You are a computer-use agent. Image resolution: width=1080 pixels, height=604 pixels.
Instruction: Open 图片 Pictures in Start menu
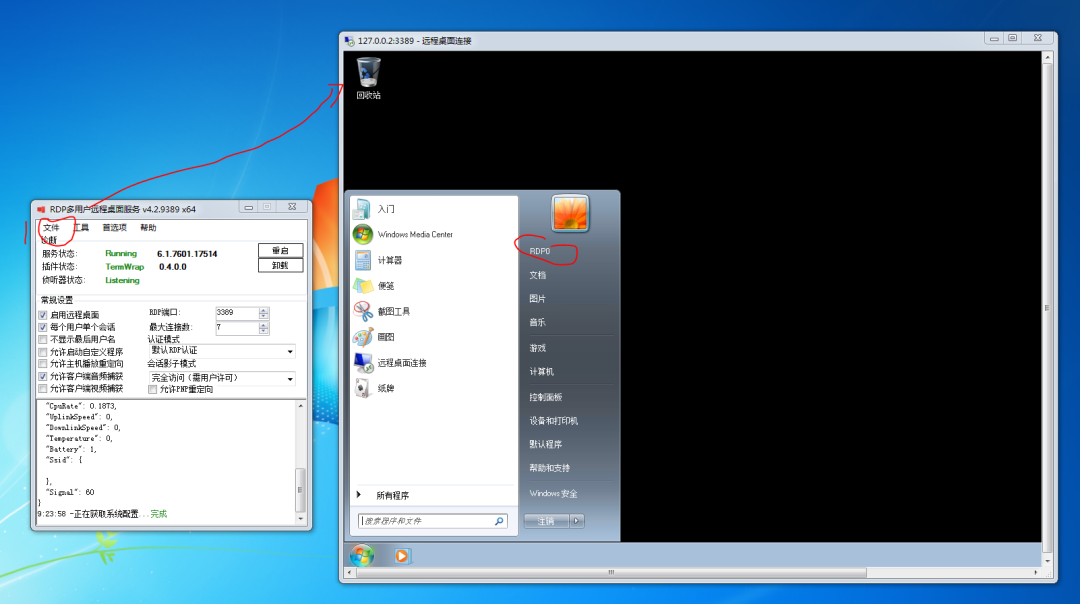click(x=538, y=298)
